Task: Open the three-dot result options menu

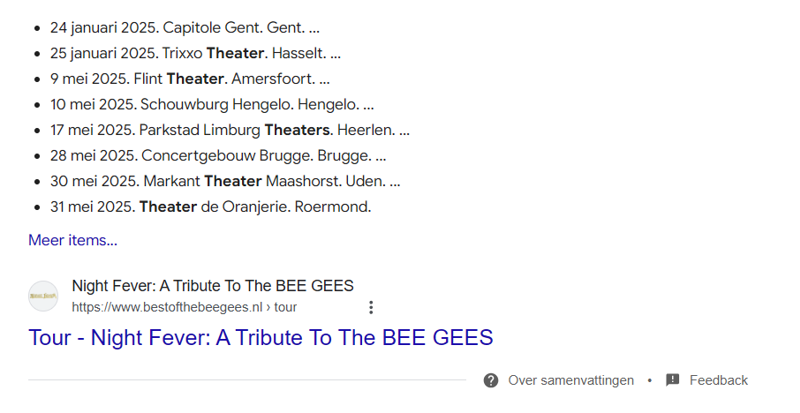Action: pos(371,307)
